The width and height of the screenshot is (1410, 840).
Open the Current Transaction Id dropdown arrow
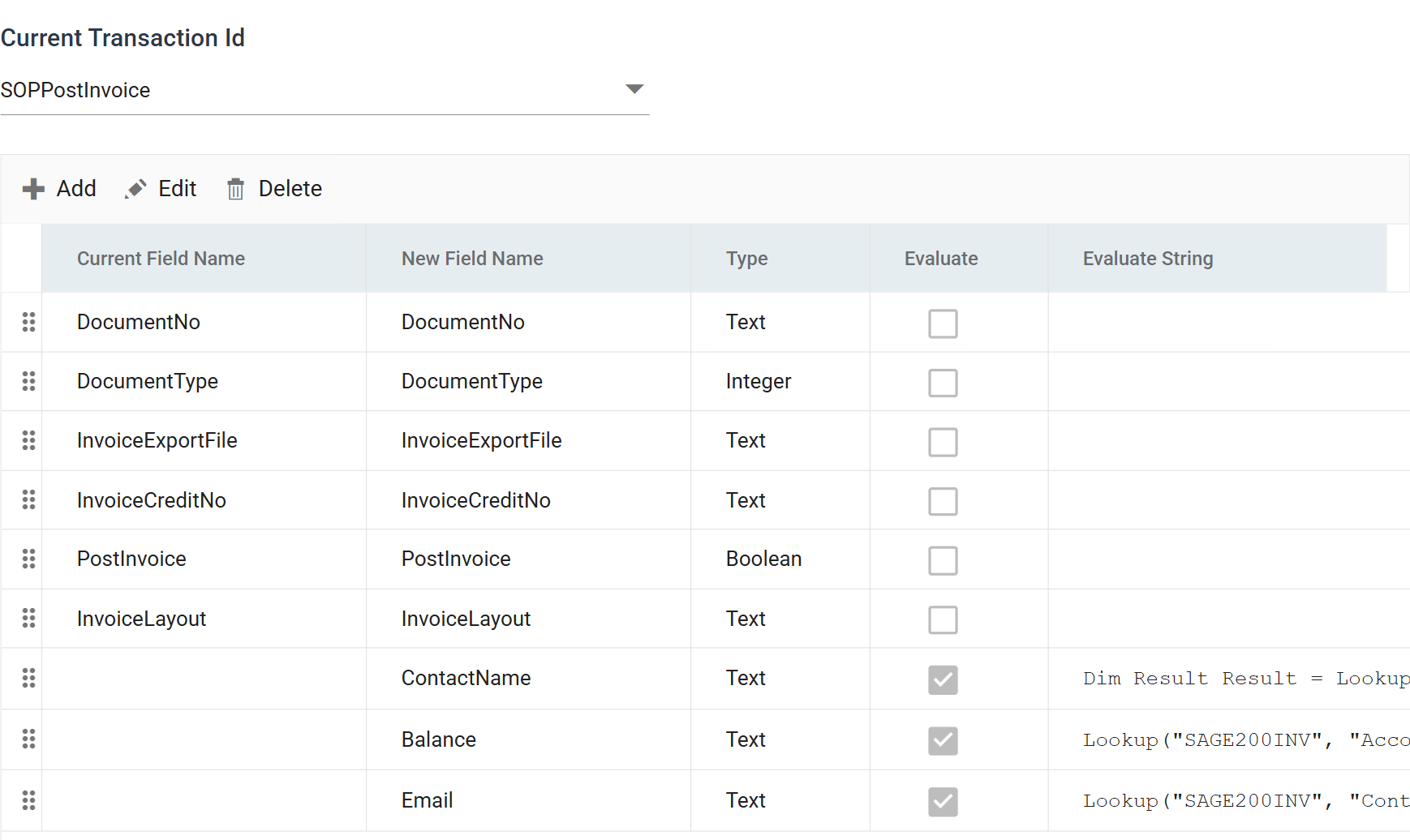coord(634,88)
